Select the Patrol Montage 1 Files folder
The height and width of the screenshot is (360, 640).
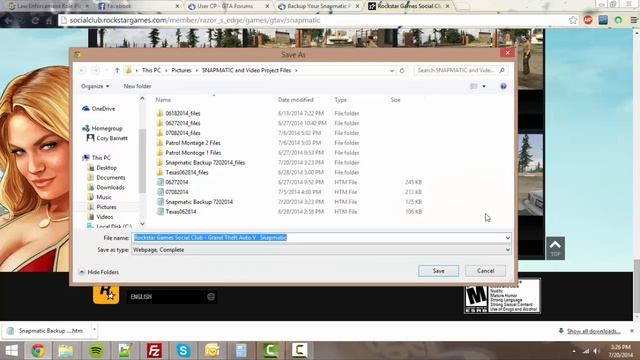pos(193,153)
